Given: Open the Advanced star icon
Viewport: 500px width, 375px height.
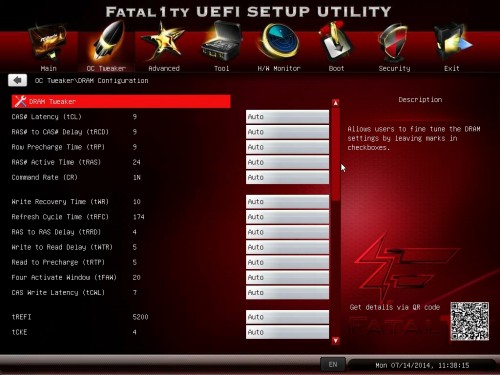Looking at the screenshot, I should click(x=164, y=42).
